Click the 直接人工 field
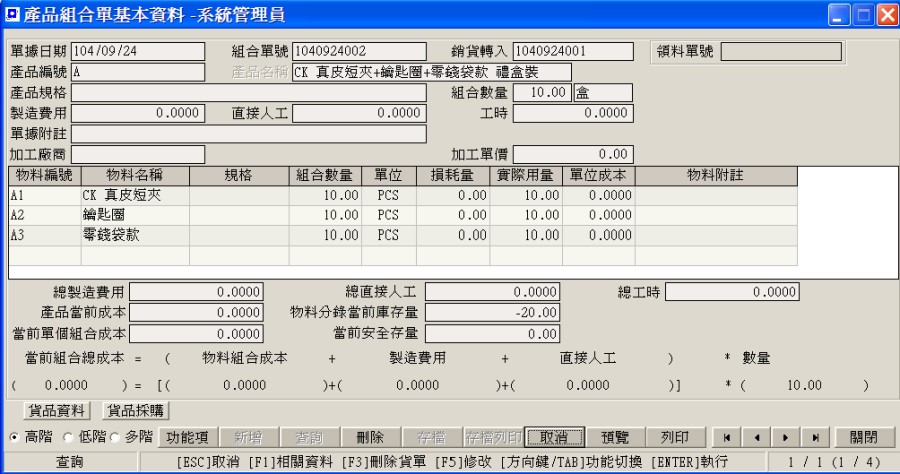The width and height of the screenshot is (900, 474). pyautogui.click(x=359, y=113)
